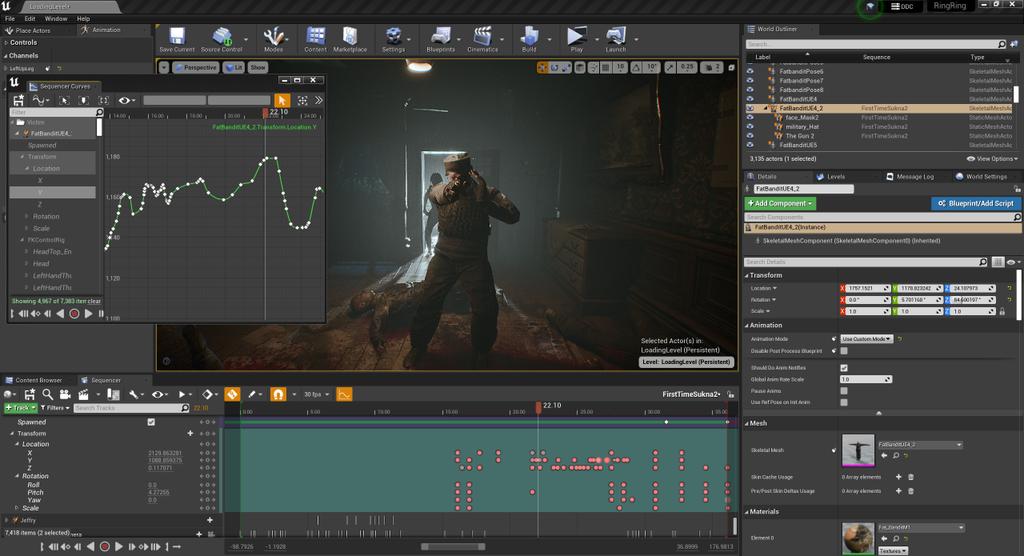Toggle Pause Anims checkbox
Viewport: 1024px width, 556px height.
(x=844, y=391)
